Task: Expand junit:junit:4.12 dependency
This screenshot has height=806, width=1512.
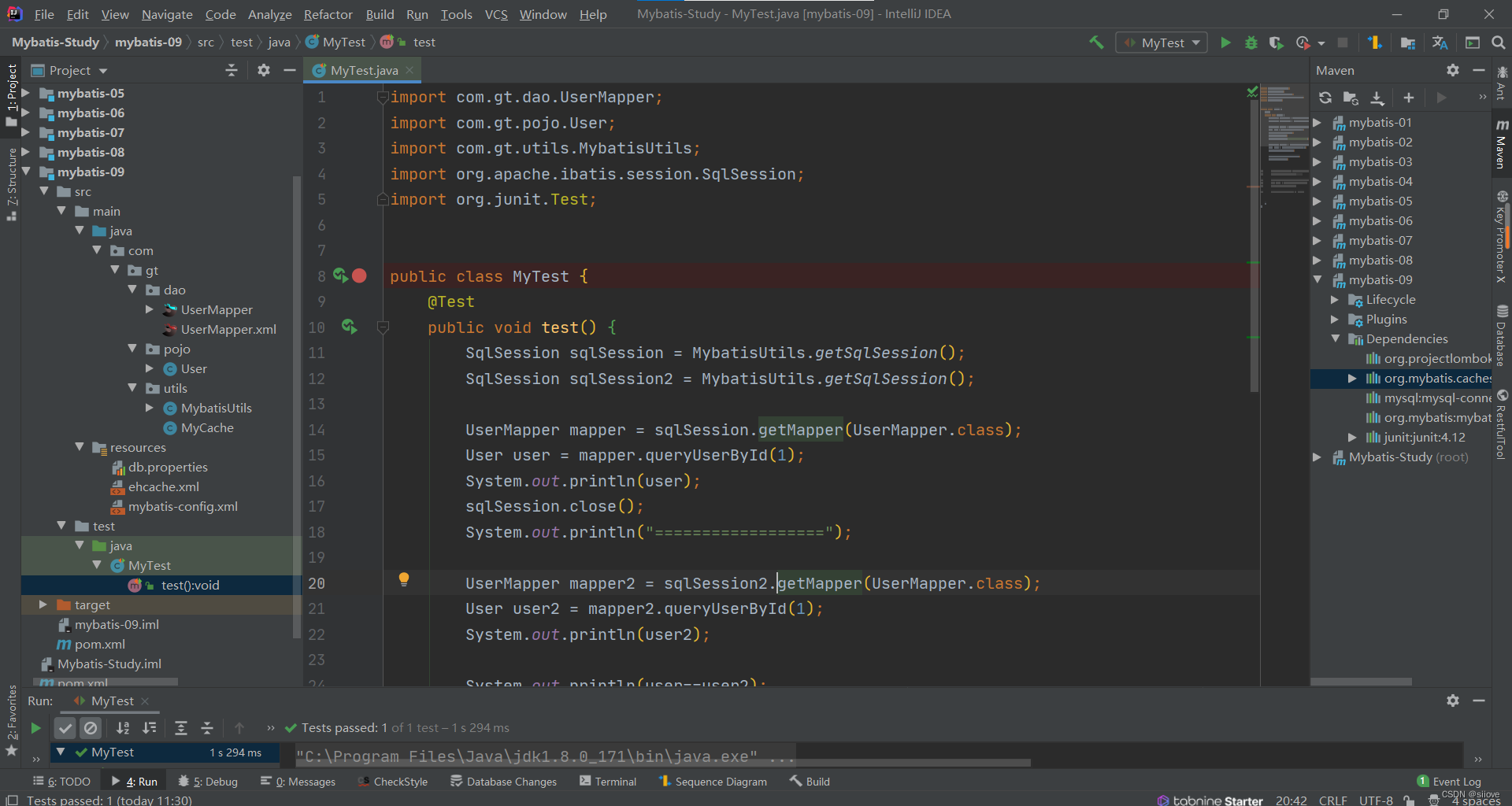Action: 1352,438
